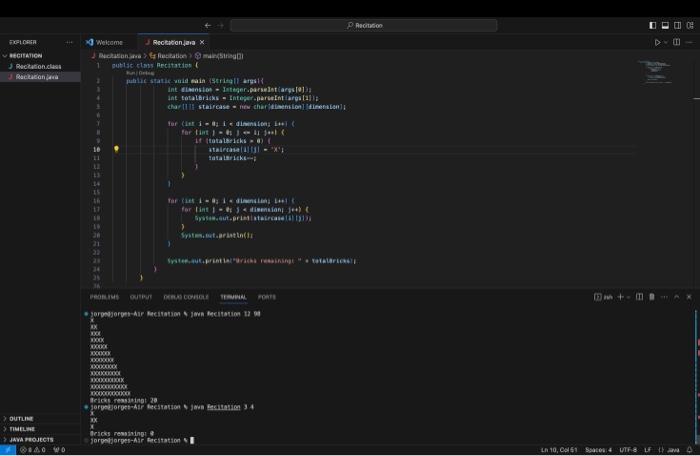Click the Recitation search command bar

pyautogui.click(x=364, y=25)
